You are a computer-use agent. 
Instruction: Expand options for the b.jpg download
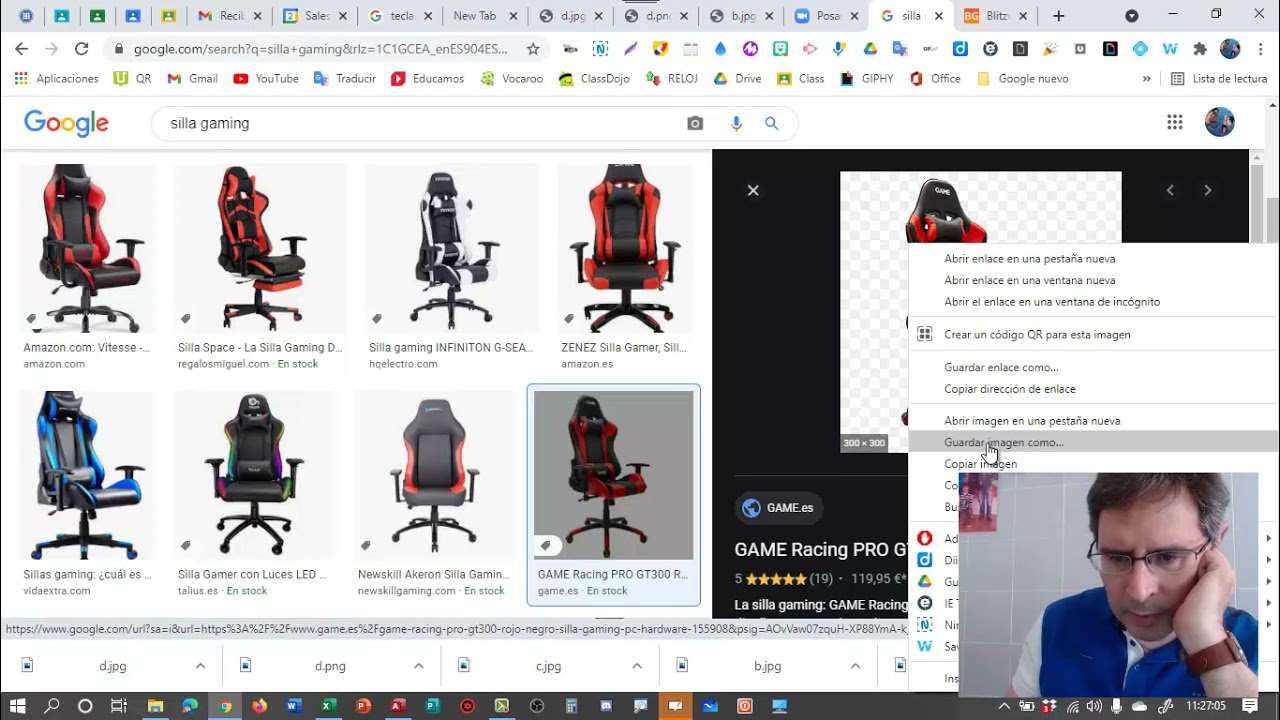(854, 666)
